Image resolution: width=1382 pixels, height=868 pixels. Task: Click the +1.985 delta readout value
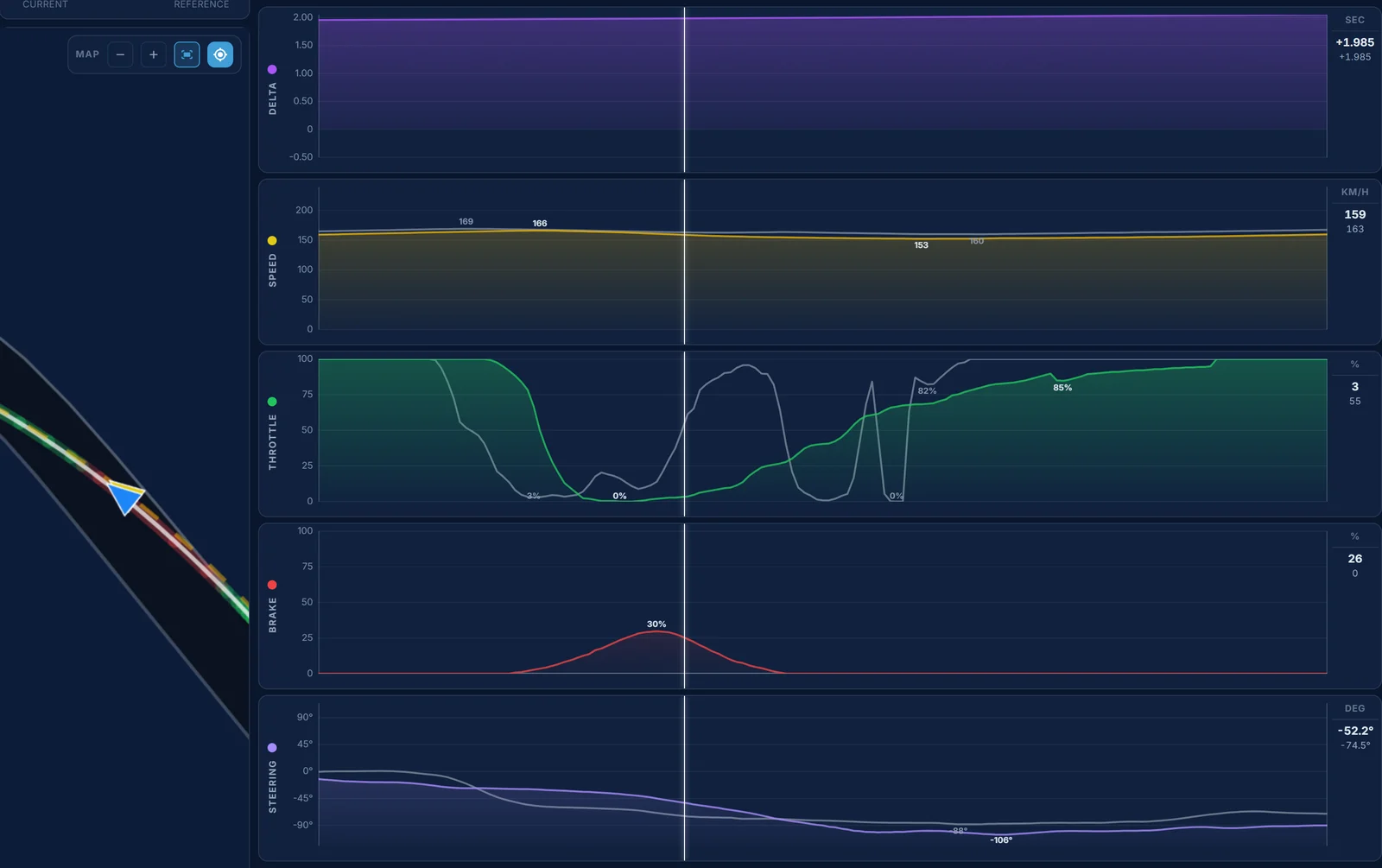click(x=1354, y=42)
